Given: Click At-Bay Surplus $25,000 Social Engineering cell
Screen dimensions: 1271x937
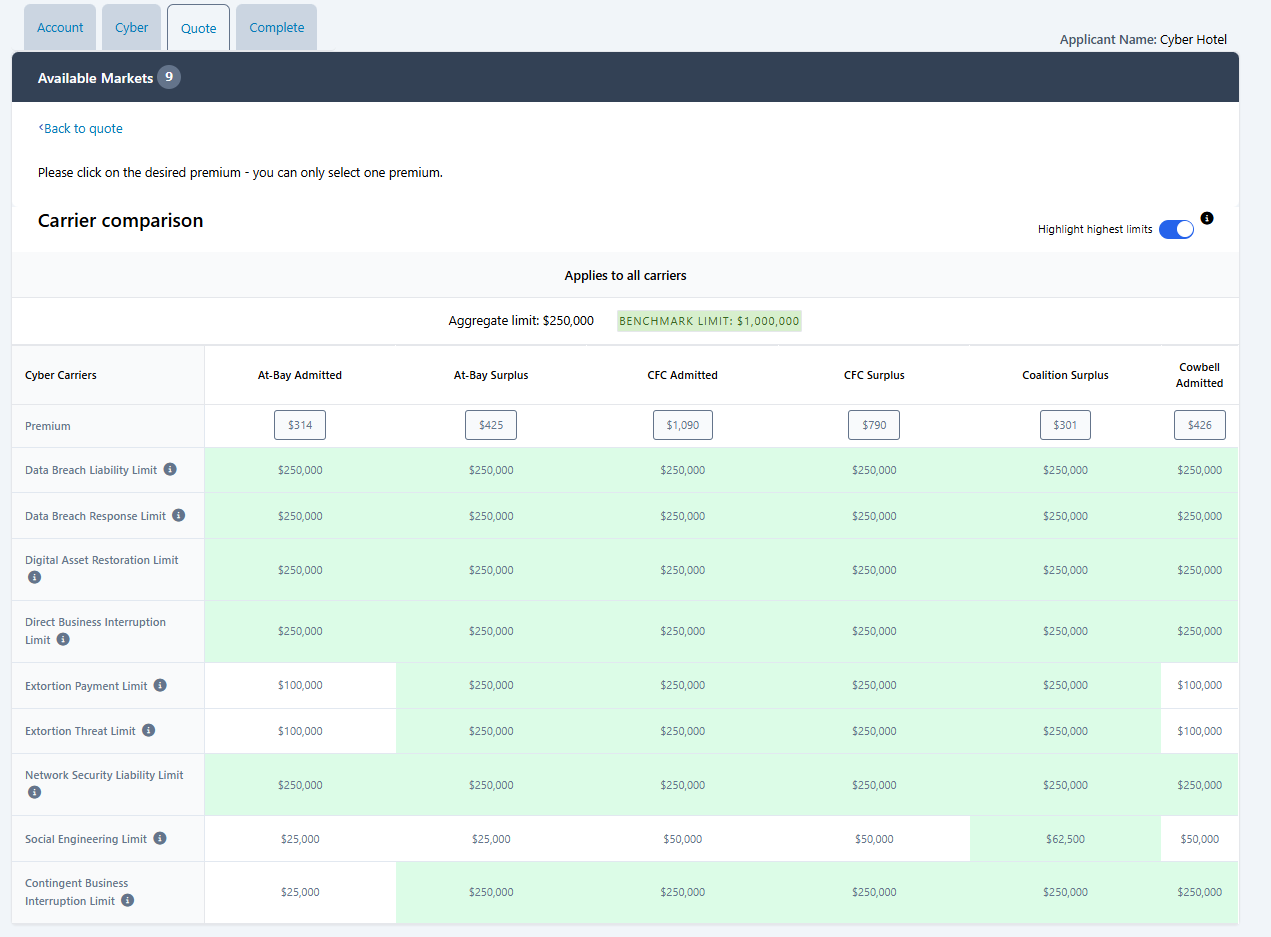Looking at the screenshot, I should (x=491, y=839).
